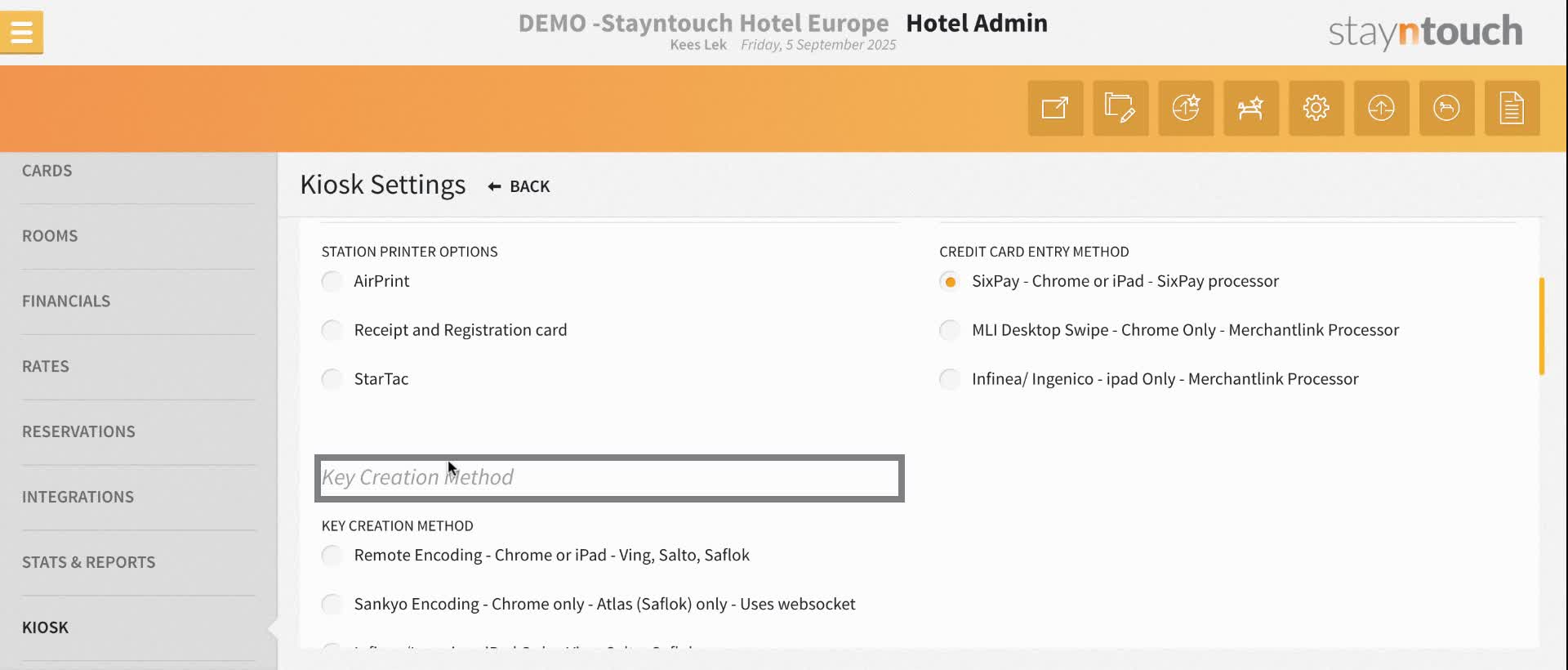Go back using the BACK arrow link
This screenshot has width=1568, height=670.
click(x=519, y=186)
